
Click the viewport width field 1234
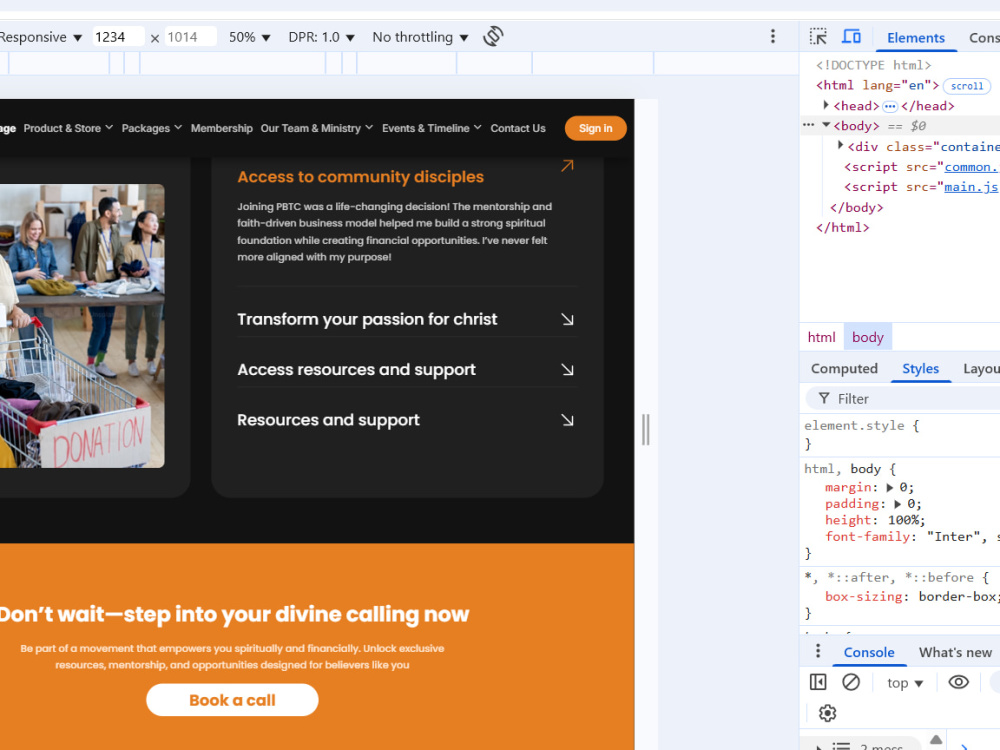pos(118,37)
